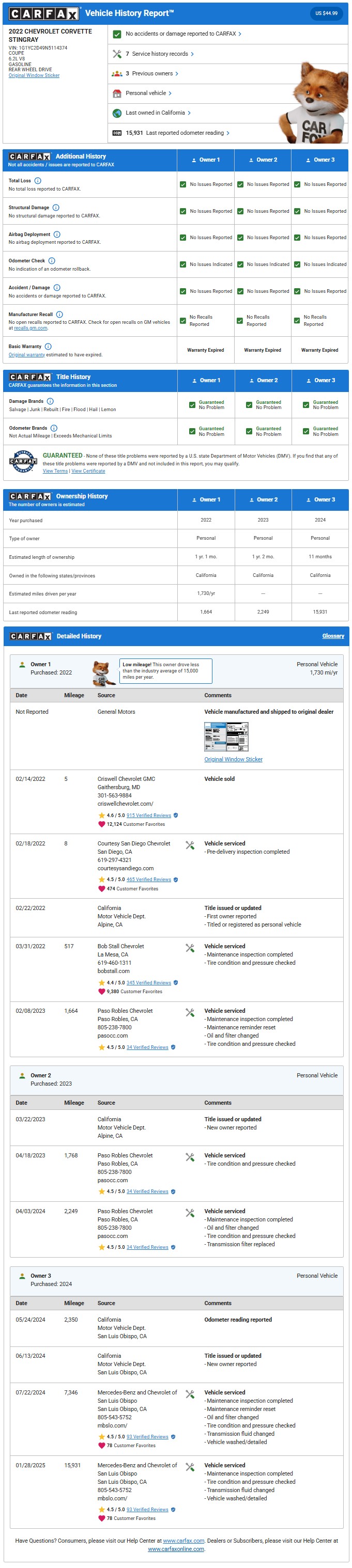Open the View Certificate link
The width and height of the screenshot is (352, 1568).
[88, 471]
